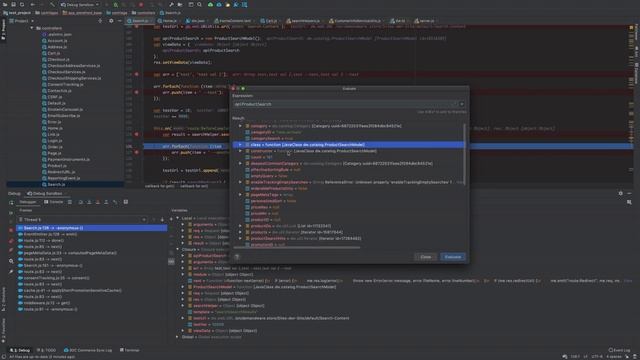The height and width of the screenshot is (360, 640).
Task: Click the horizontal scrollbar in Evaluate results
Action: (297, 247)
